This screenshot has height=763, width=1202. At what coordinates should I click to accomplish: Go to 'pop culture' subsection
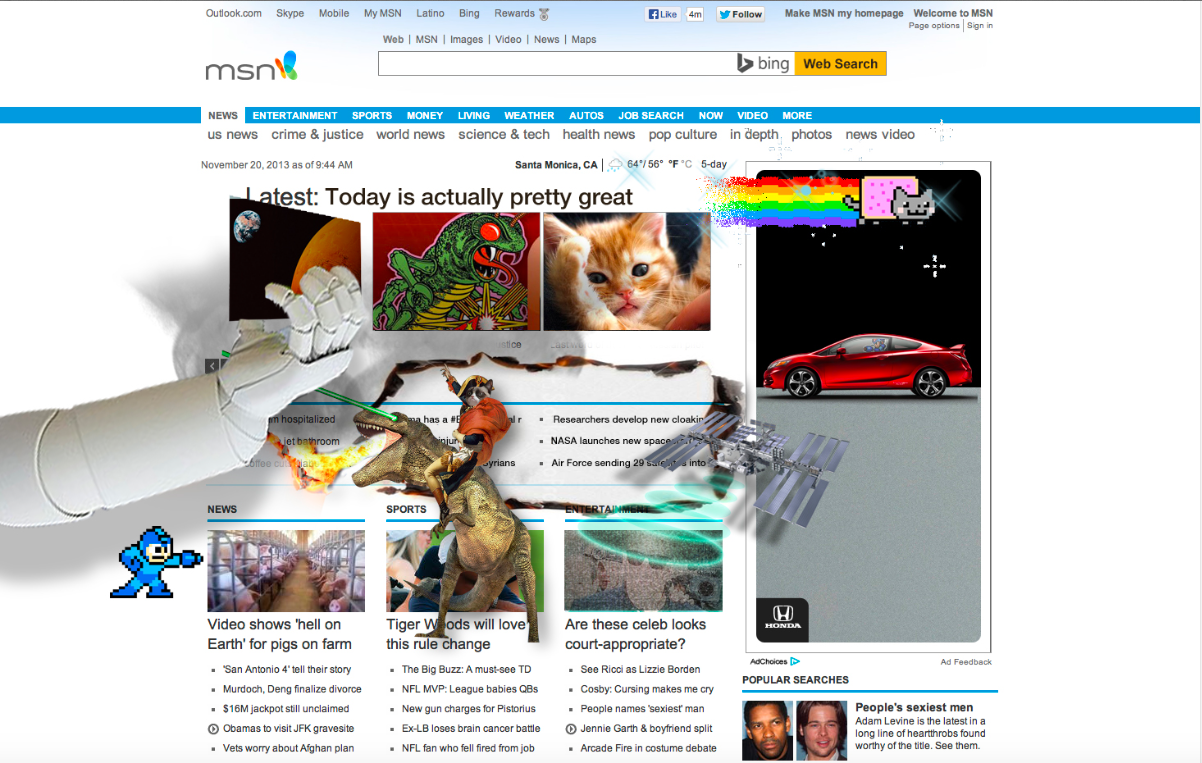pyautogui.click(x=683, y=134)
